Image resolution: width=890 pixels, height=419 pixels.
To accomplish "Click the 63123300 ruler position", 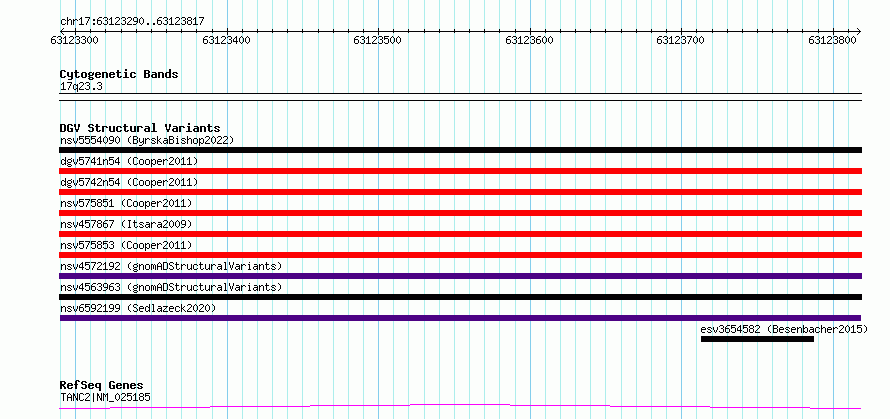I will (74, 40).
